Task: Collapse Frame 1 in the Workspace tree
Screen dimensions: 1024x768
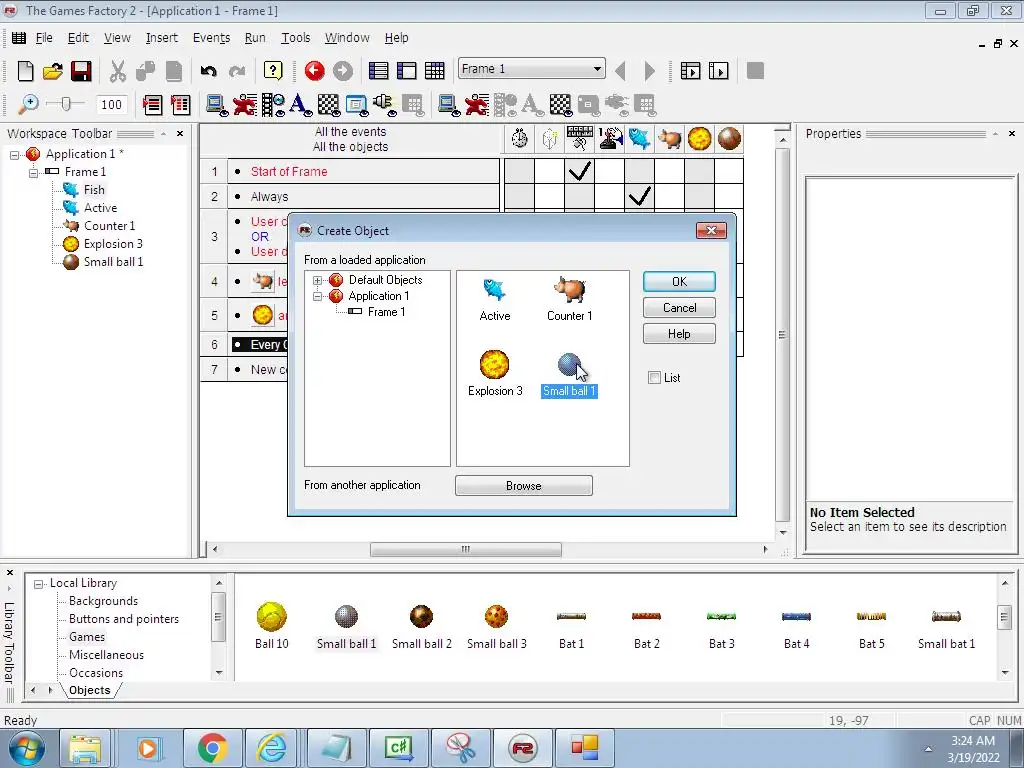Action: click(33, 172)
